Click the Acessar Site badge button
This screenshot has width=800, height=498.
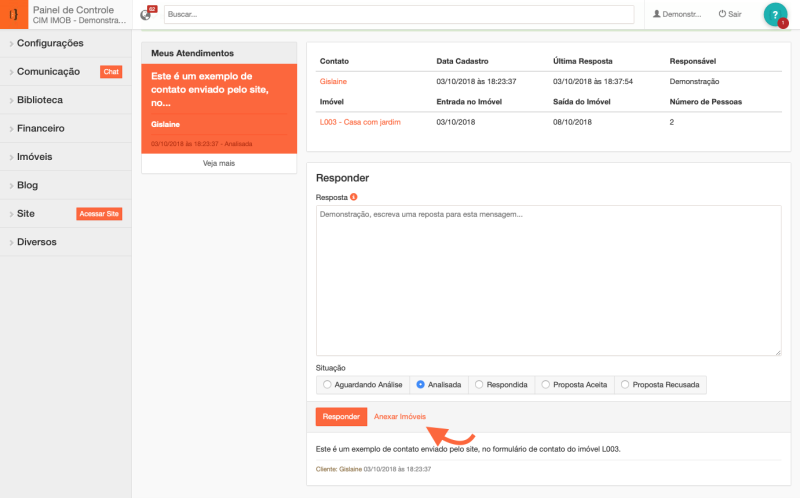click(99, 214)
